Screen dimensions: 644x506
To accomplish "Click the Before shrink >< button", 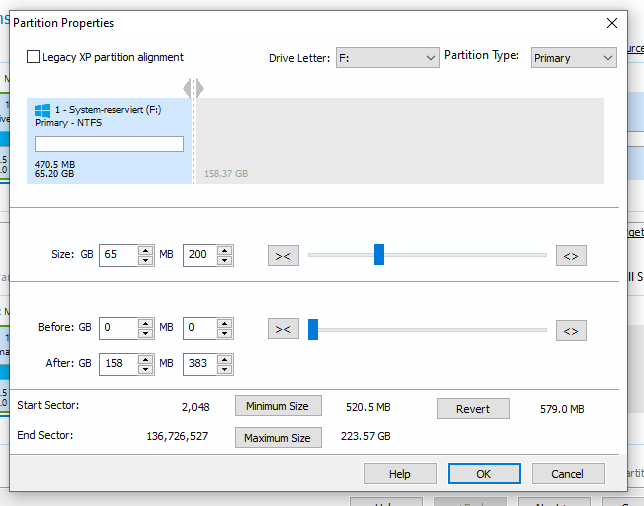I will 283,329.
